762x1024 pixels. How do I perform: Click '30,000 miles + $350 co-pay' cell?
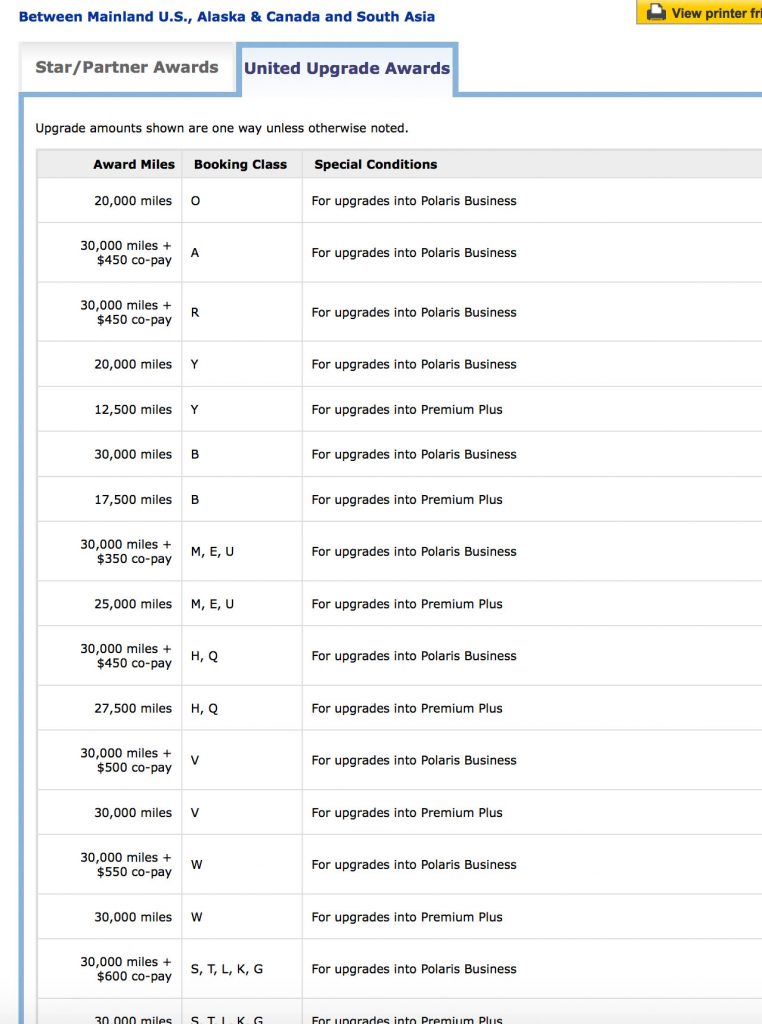tap(126, 551)
